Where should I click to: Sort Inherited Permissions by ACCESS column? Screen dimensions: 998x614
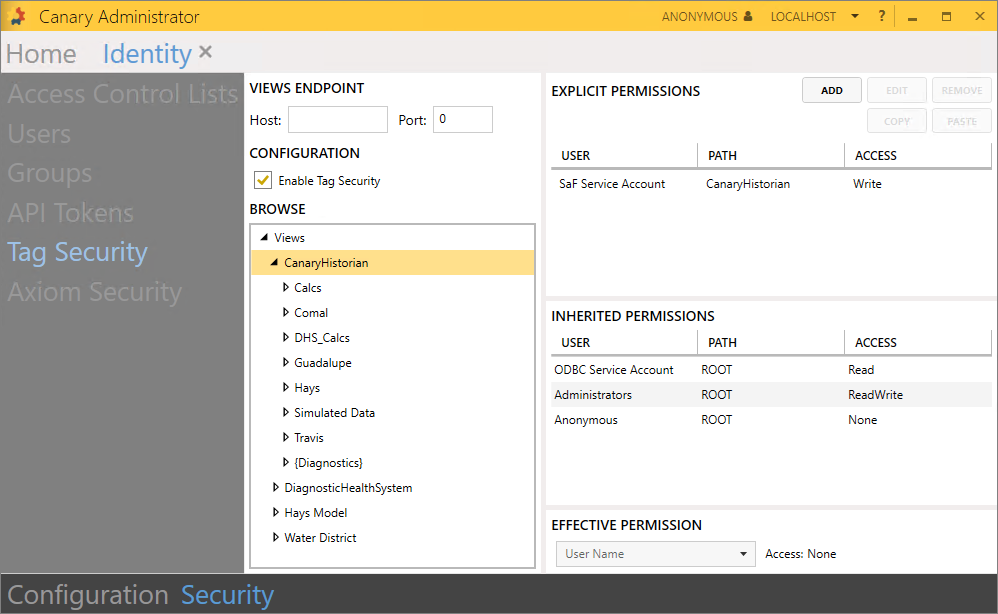tap(918, 342)
